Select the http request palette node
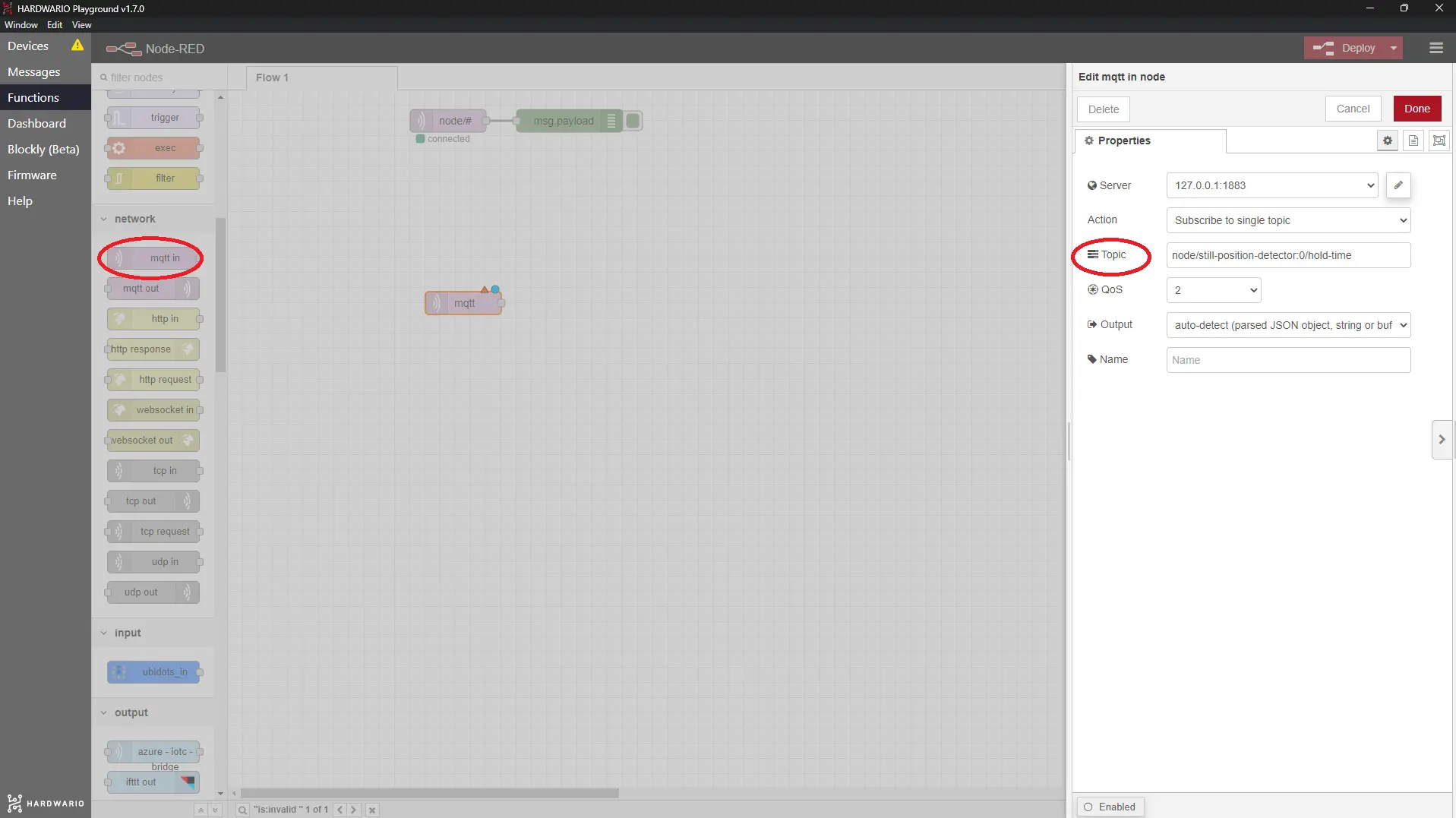The width and height of the screenshot is (1456, 818). click(x=153, y=380)
